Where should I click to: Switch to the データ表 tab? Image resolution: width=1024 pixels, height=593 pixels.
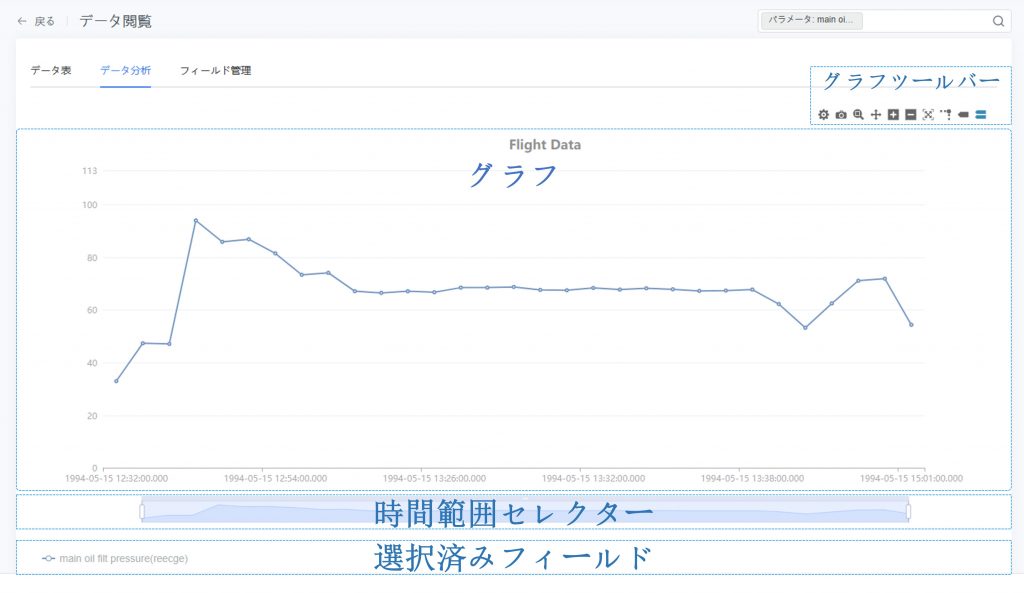pyautogui.click(x=51, y=71)
